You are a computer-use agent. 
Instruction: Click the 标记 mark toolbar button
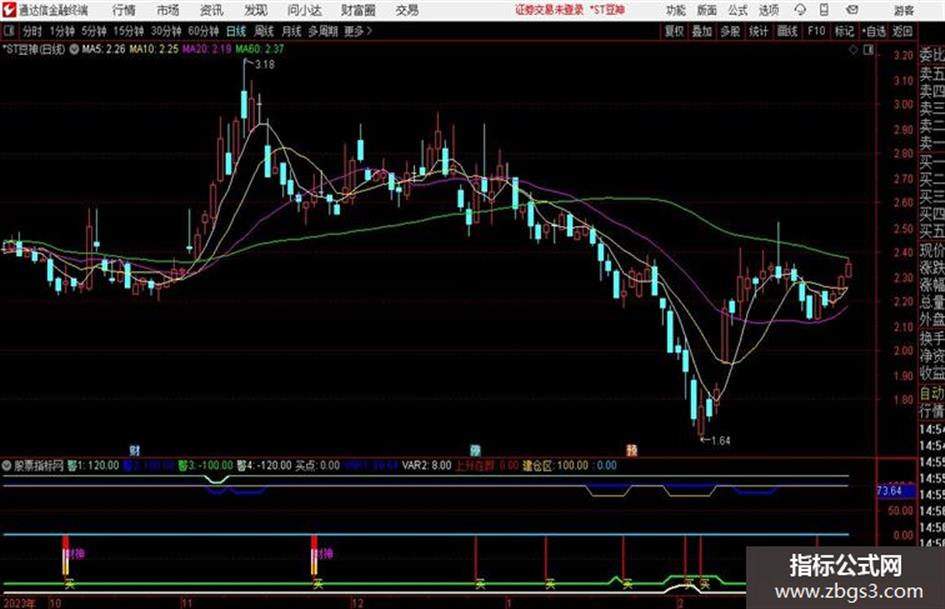[x=844, y=31]
